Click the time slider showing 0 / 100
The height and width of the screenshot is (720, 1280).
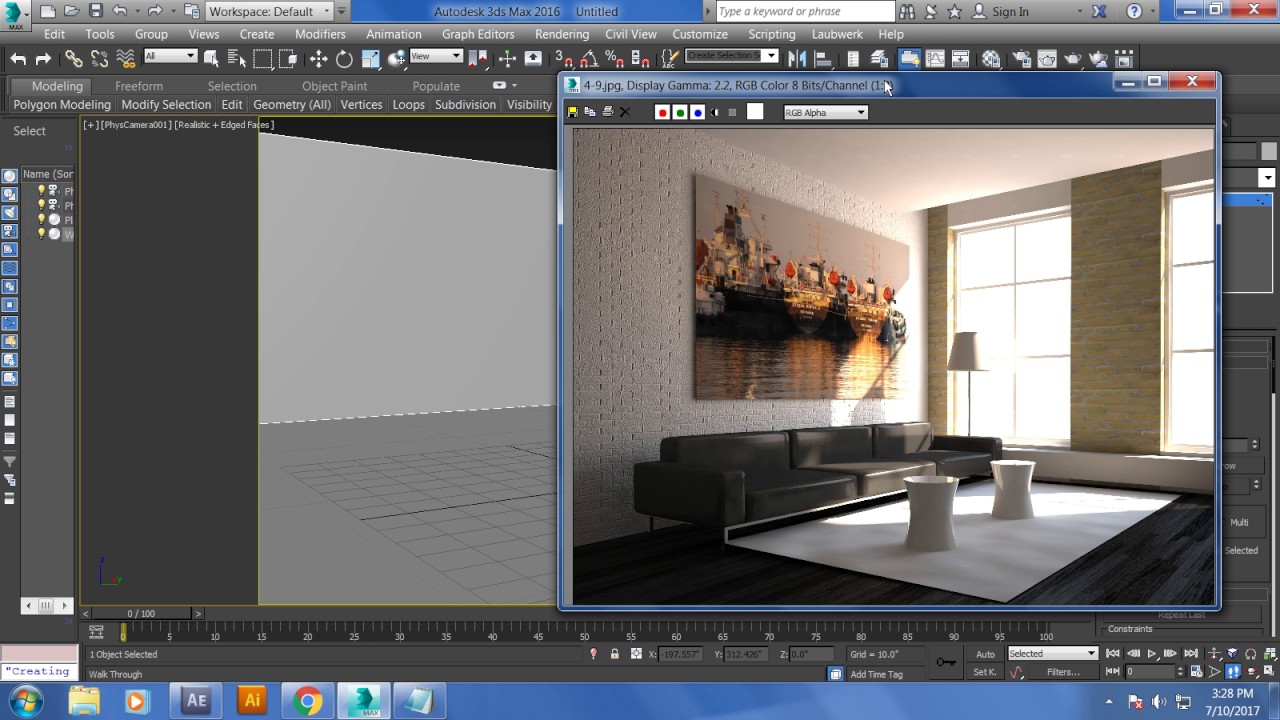(141, 613)
